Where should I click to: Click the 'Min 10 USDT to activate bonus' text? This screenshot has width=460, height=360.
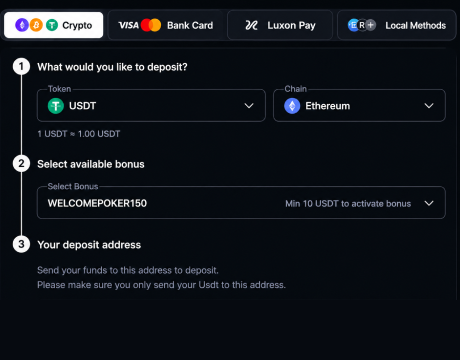[348, 204]
